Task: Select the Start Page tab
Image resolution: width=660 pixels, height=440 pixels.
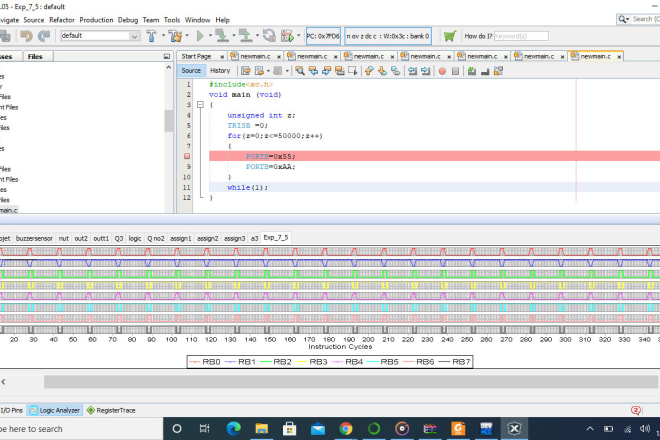Action: click(x=196, y=56)
